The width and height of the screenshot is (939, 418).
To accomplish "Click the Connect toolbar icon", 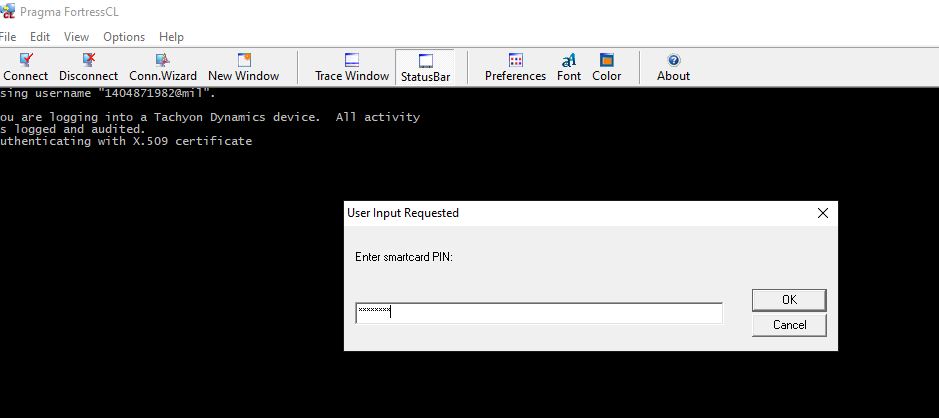I will click(26, 67).
